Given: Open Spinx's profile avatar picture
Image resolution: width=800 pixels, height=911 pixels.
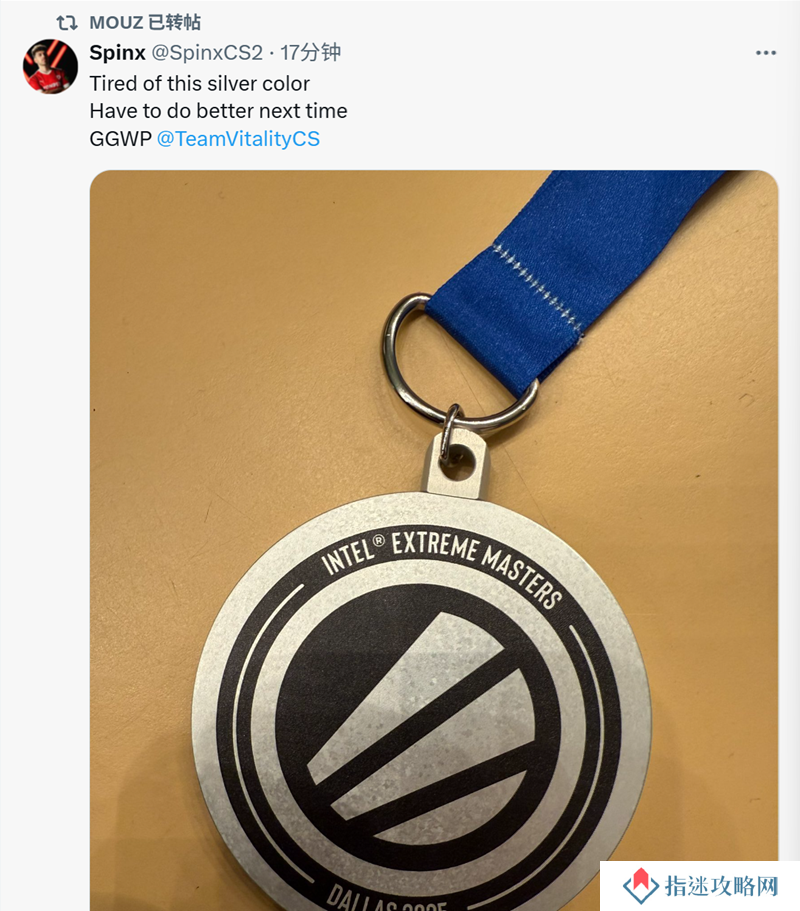Looking at the screenshot, I should pyautogui.click(x=51, y=66).
